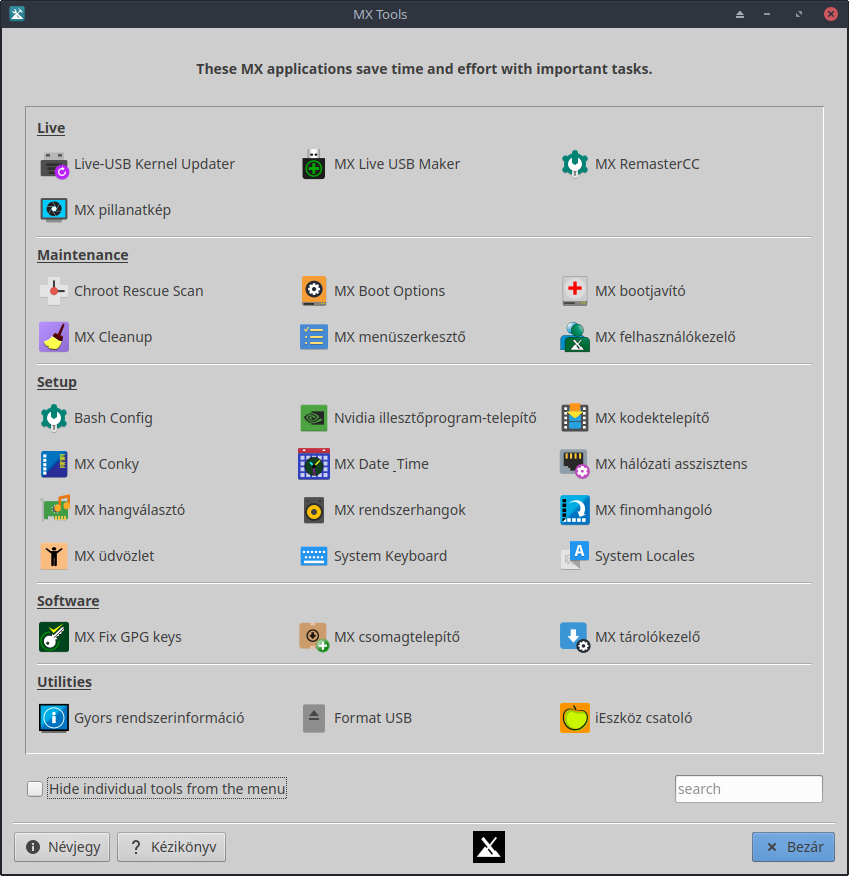849x876 pixels.
Task: Open MX Date & Time clock icon
Action: pyautogui.click(x=314, y=464)
